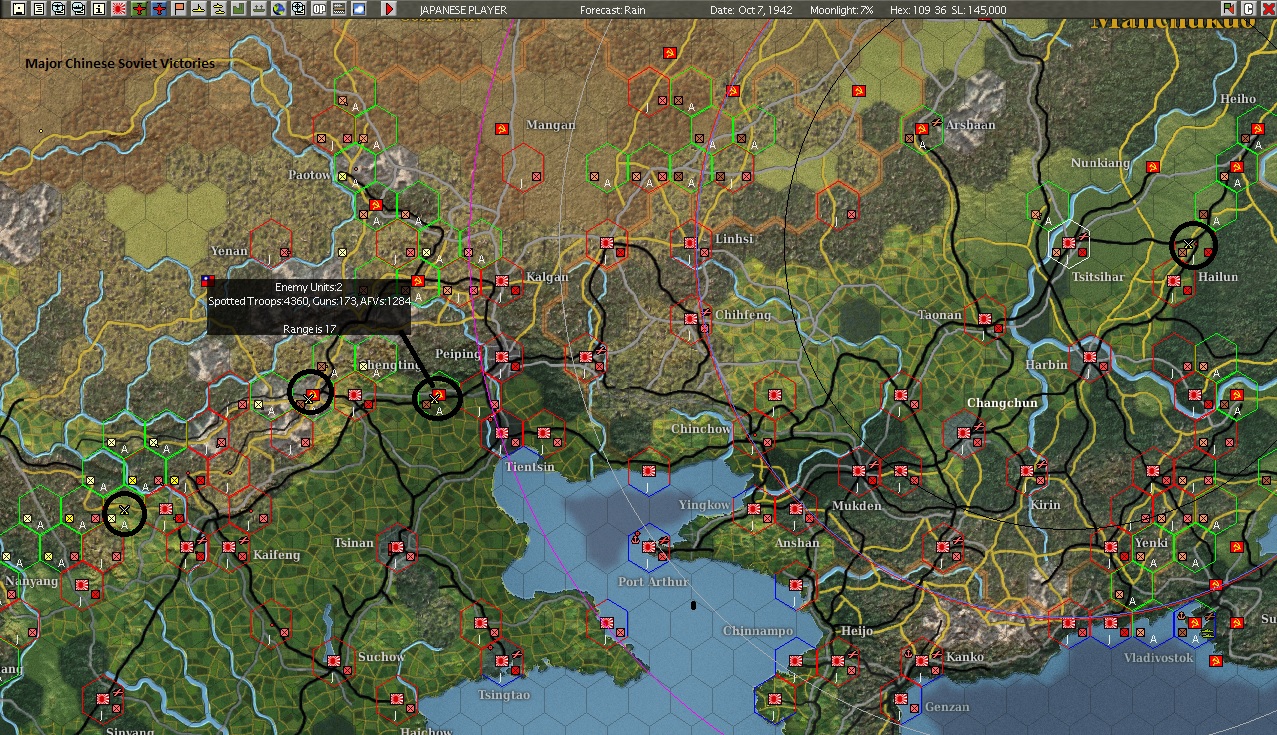The image size is (1277, 735).
Task: Click the red end-turn arrow
Action: (x=389, y=9)
